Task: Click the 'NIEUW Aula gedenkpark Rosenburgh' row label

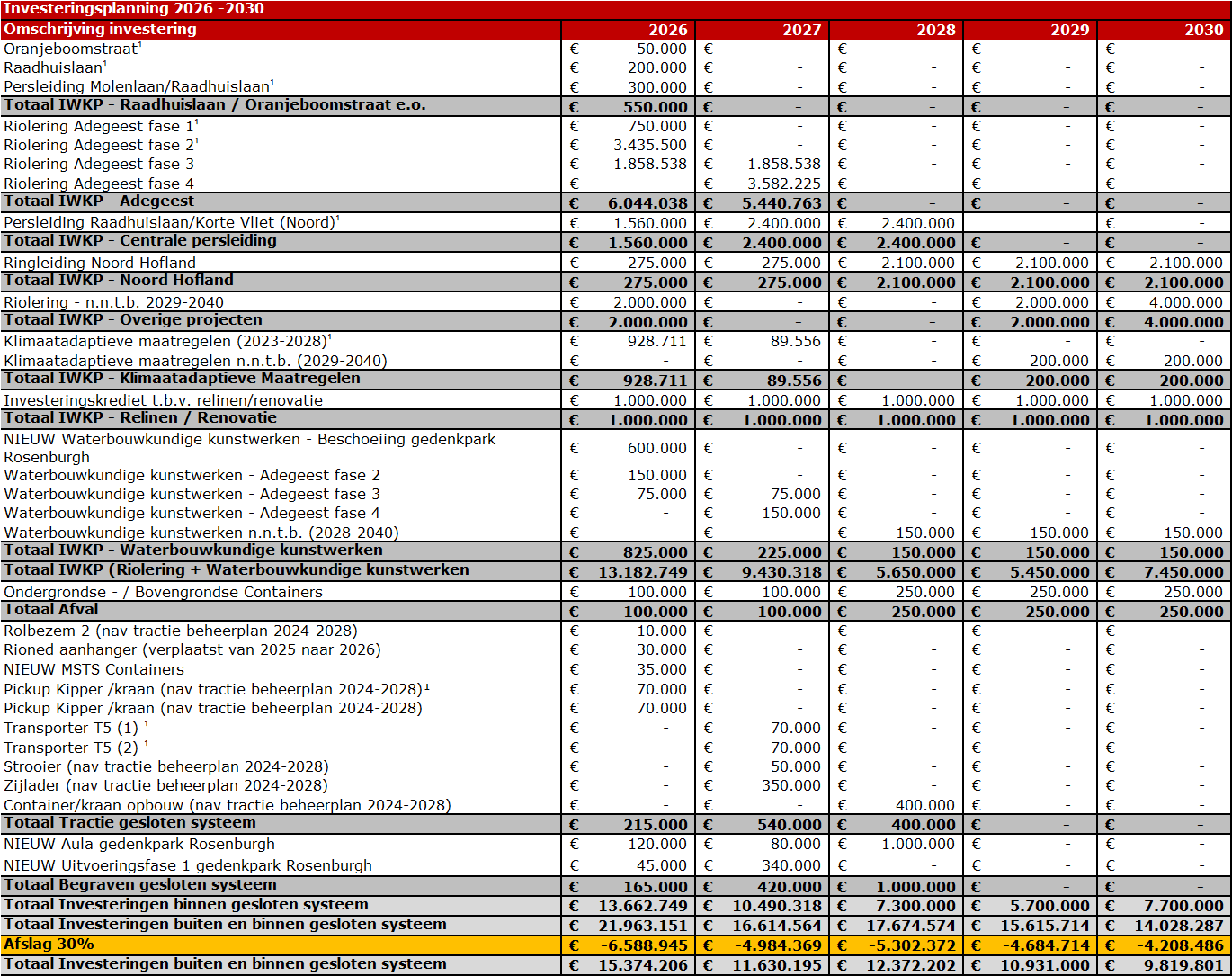Action: click(x=139, y=844)
